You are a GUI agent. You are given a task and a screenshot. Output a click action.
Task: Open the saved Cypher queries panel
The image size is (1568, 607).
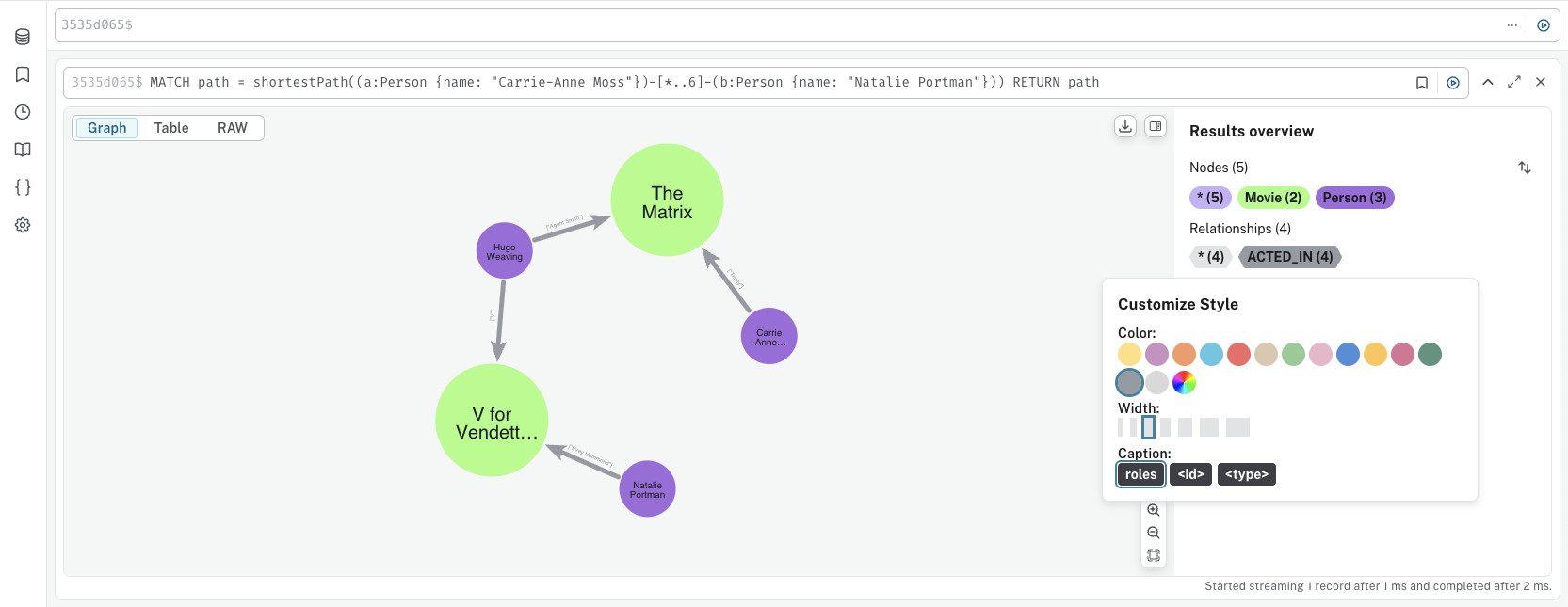[23, 74]
